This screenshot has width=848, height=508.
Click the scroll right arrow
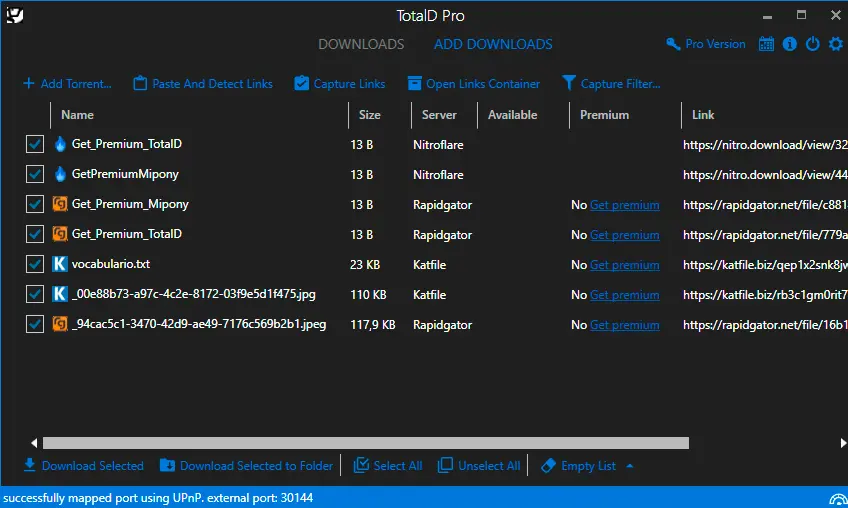pos(843,443)
